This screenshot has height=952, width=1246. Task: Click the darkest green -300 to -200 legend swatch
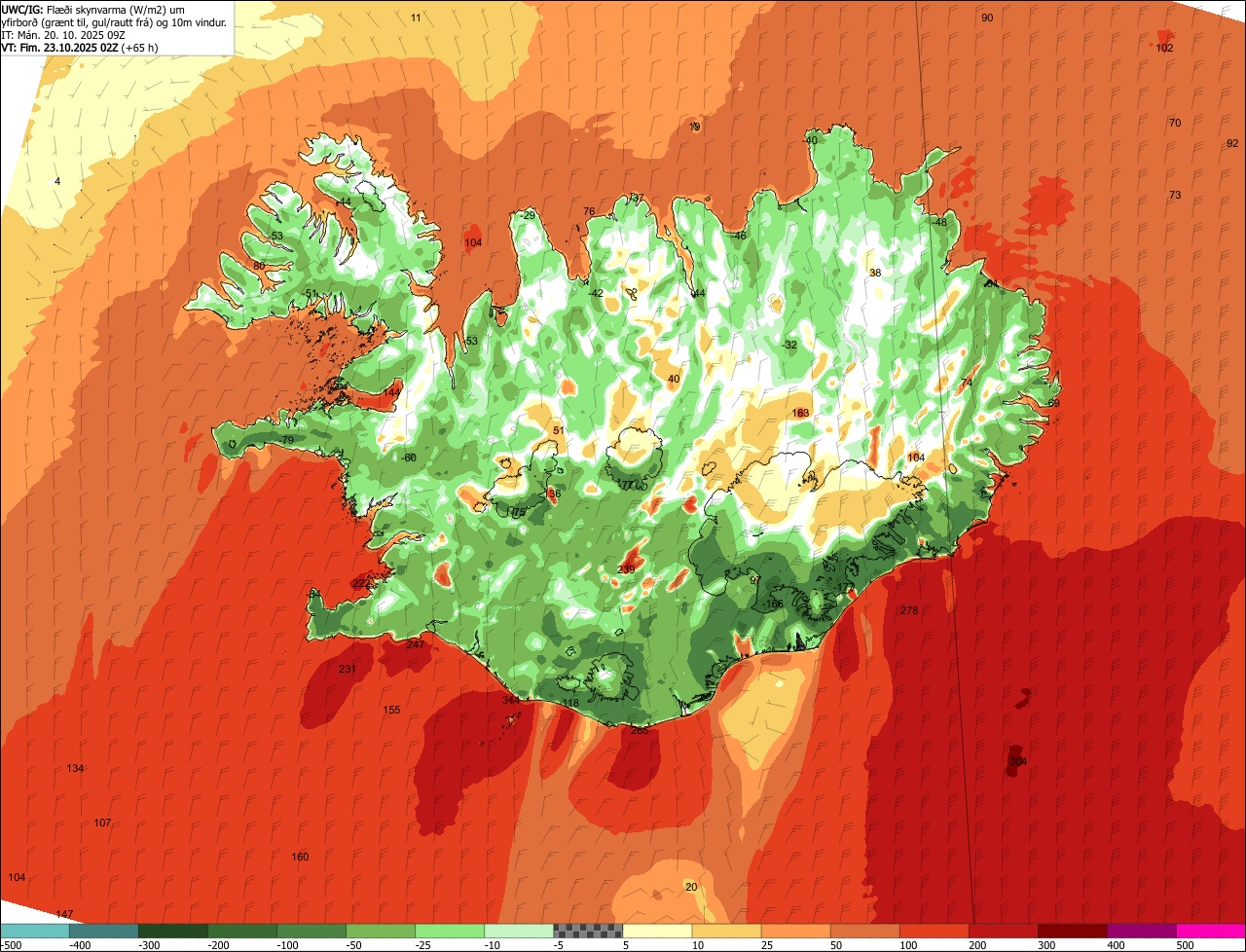[x=172, y=931]
